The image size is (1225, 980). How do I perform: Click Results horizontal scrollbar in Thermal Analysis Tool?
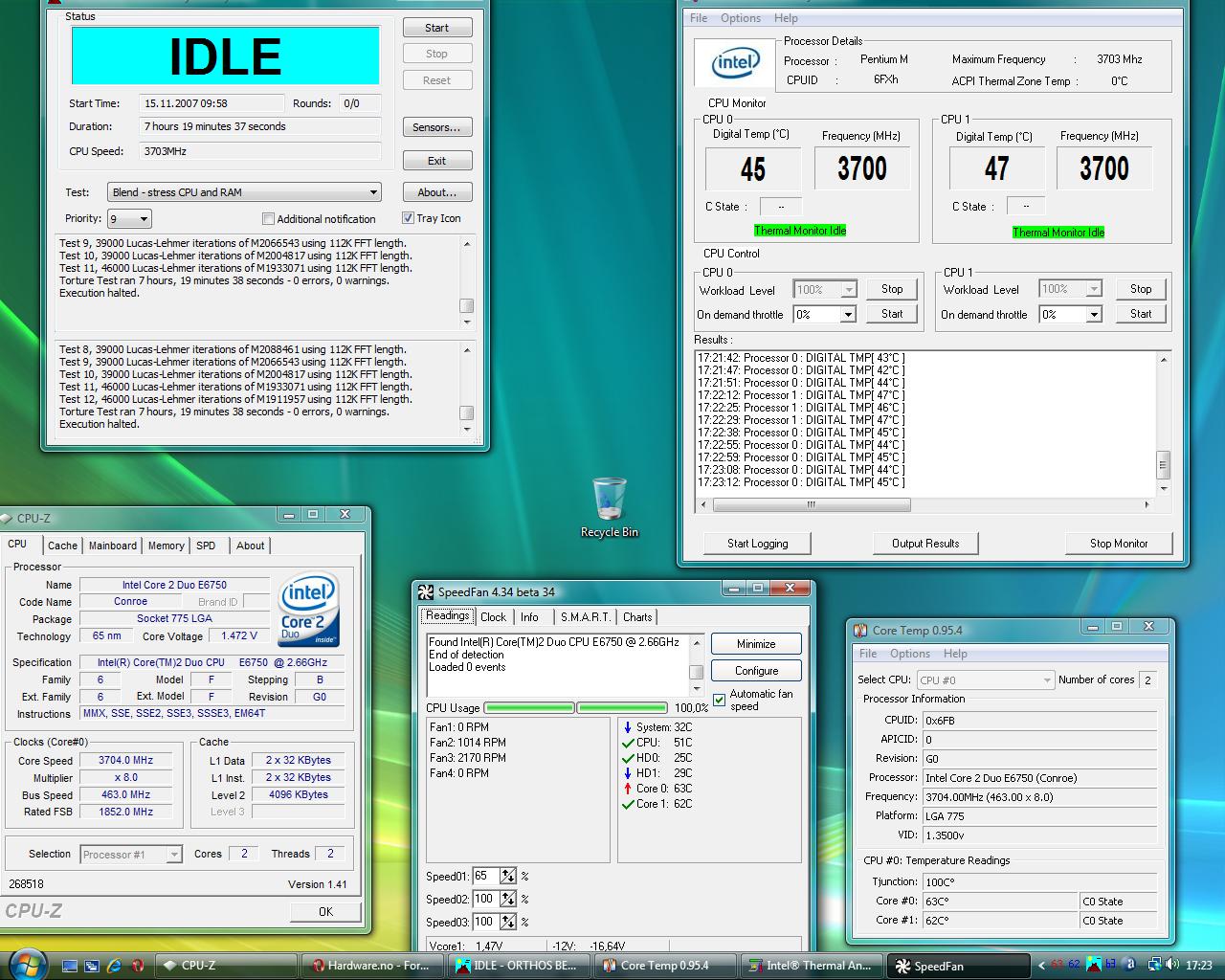[x=925, y=504]
